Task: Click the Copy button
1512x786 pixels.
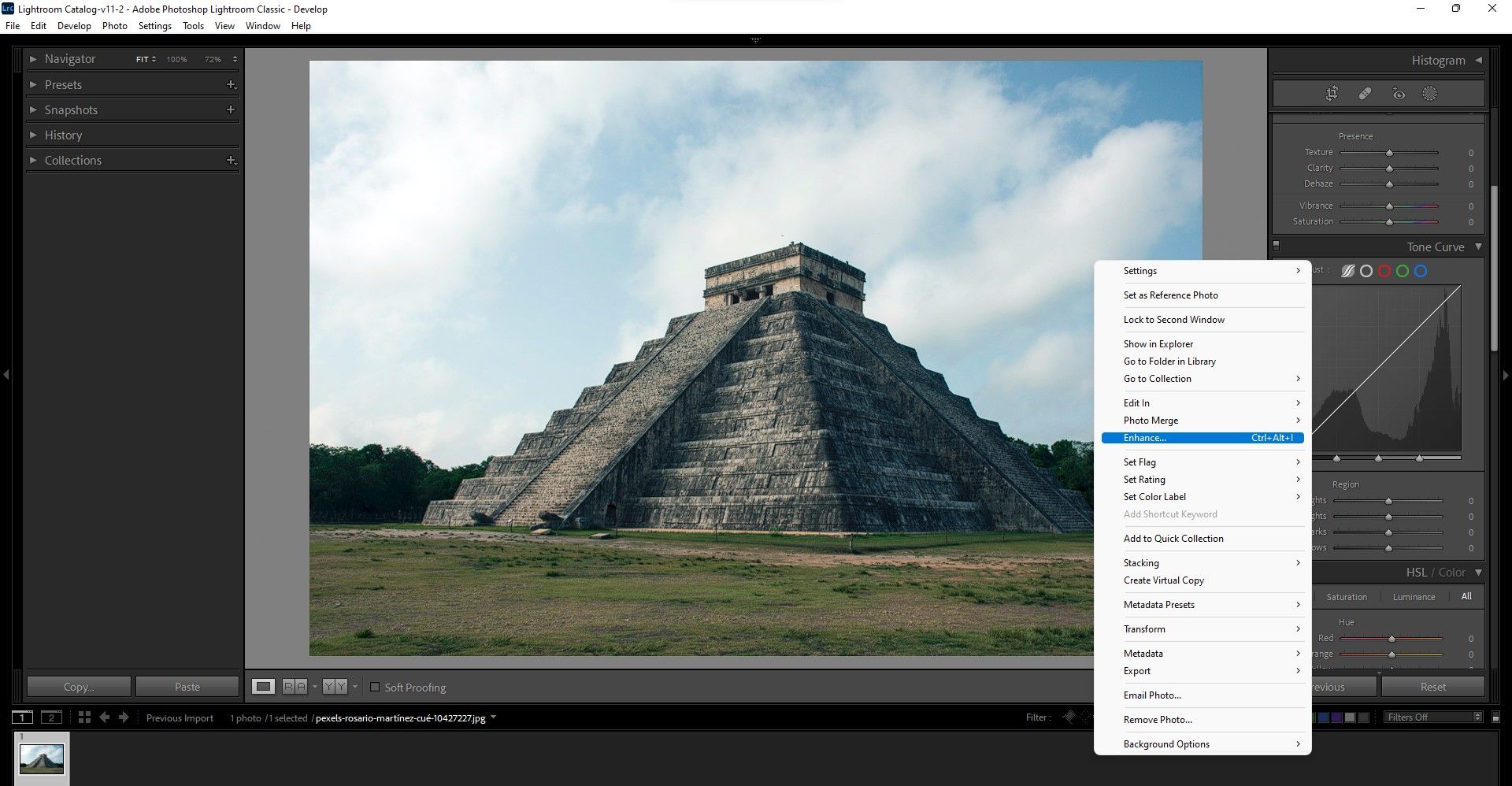Action: (77, 686)
